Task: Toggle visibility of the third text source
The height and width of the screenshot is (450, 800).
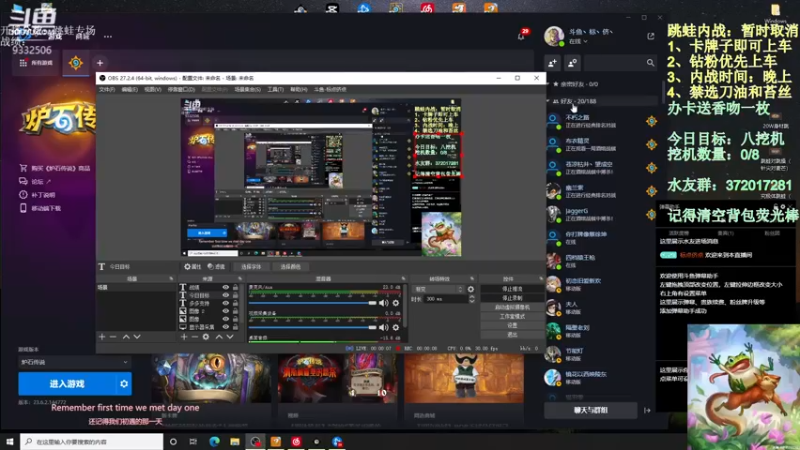Action: click(x=226, y=303)
